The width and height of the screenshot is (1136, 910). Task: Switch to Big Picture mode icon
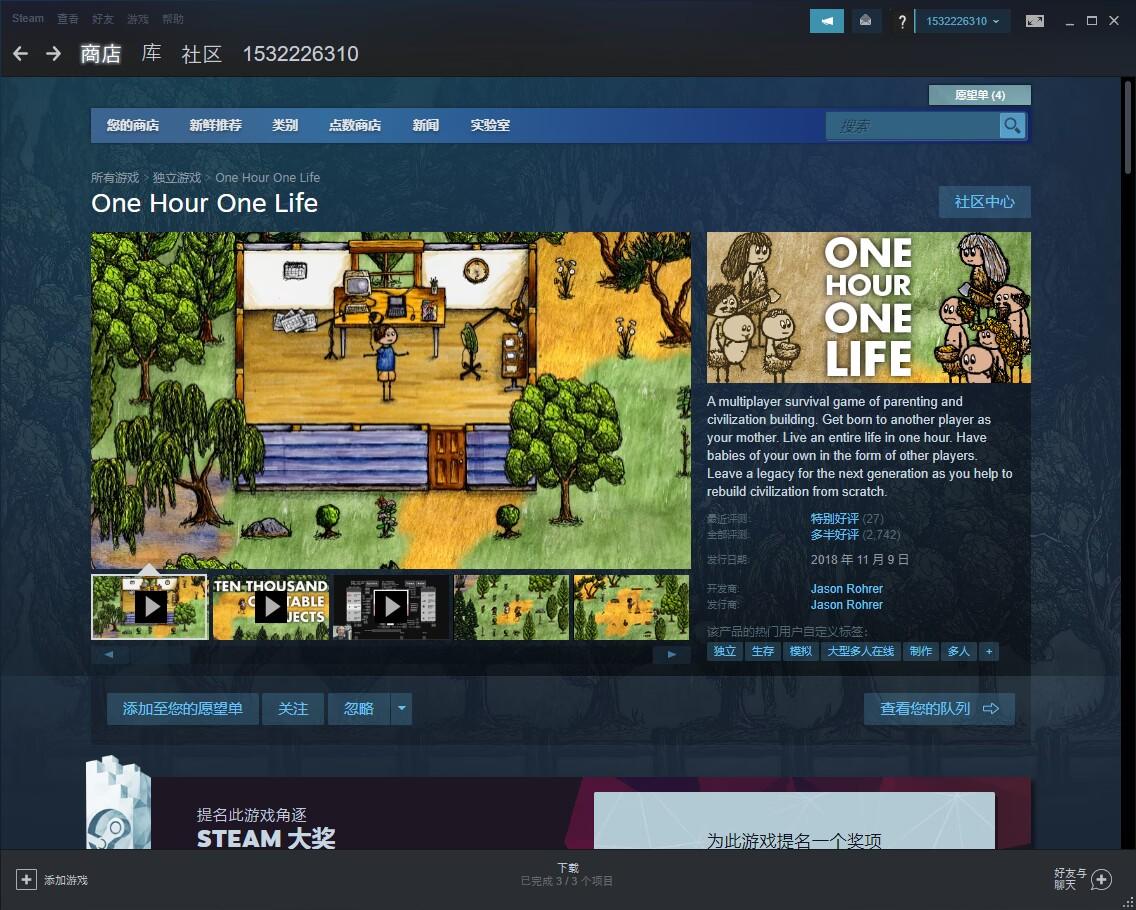click(1035, 21)
